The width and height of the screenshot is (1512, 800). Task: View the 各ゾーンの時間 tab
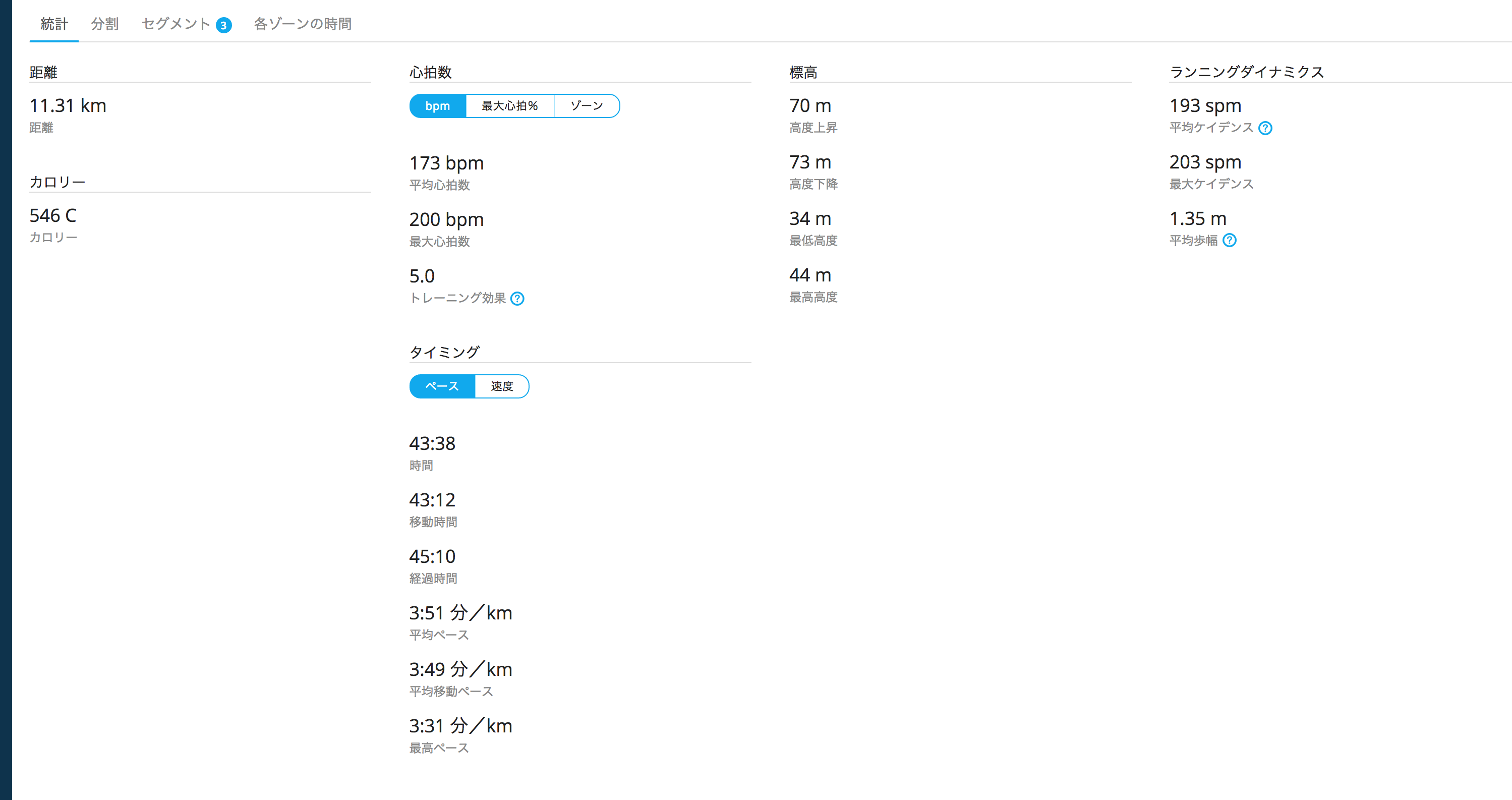tap(302, 24)
